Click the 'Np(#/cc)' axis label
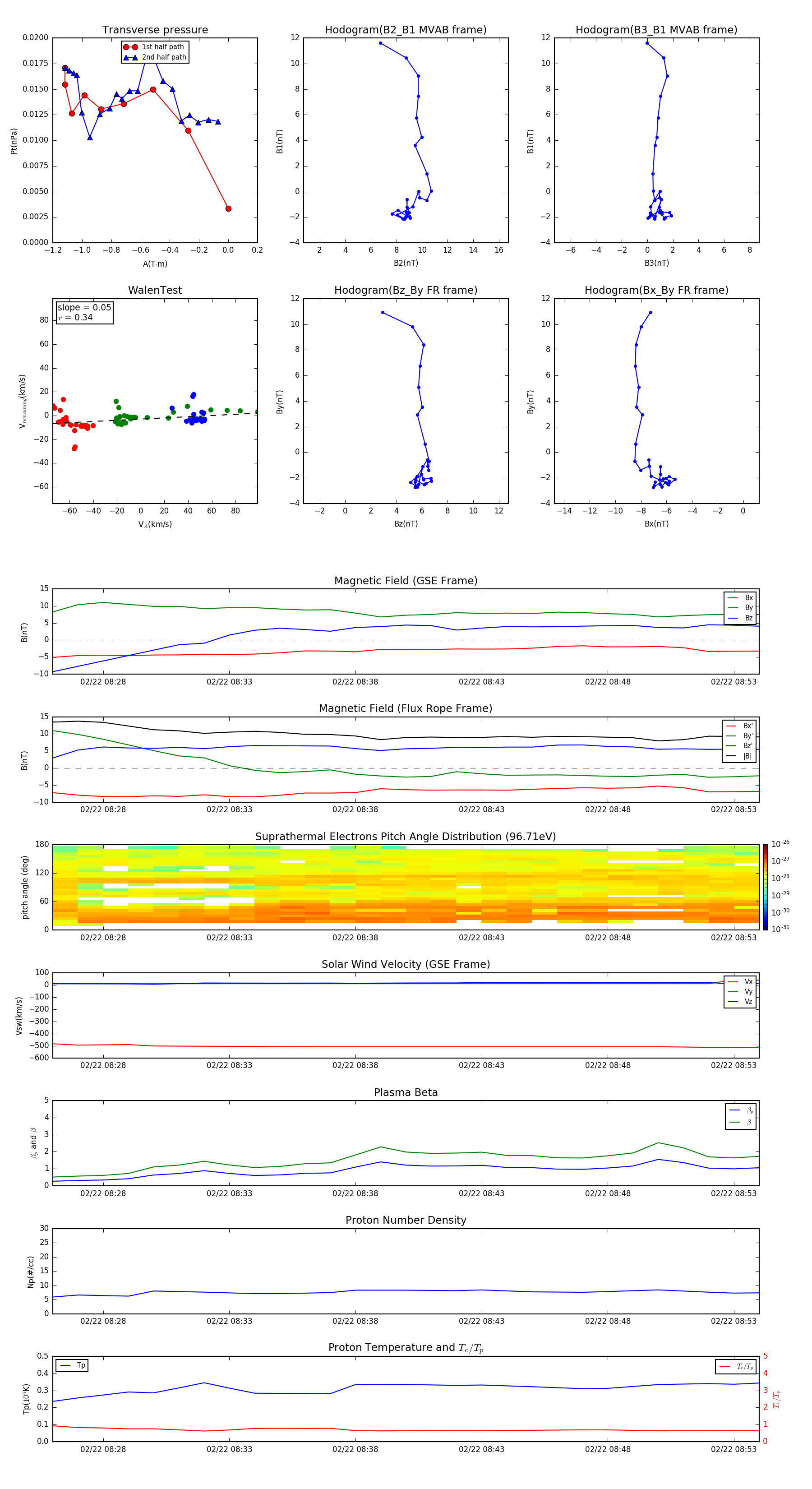 tap(31, 1272)
